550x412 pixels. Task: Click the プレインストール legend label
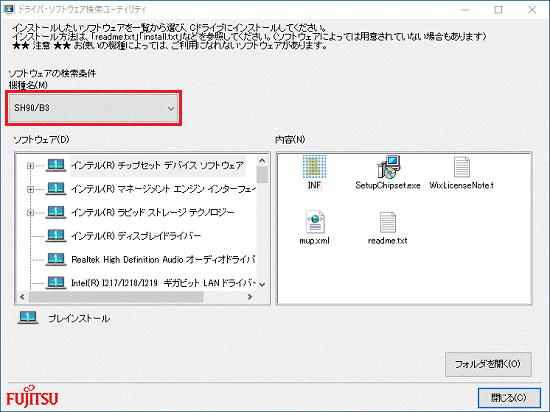79,318
